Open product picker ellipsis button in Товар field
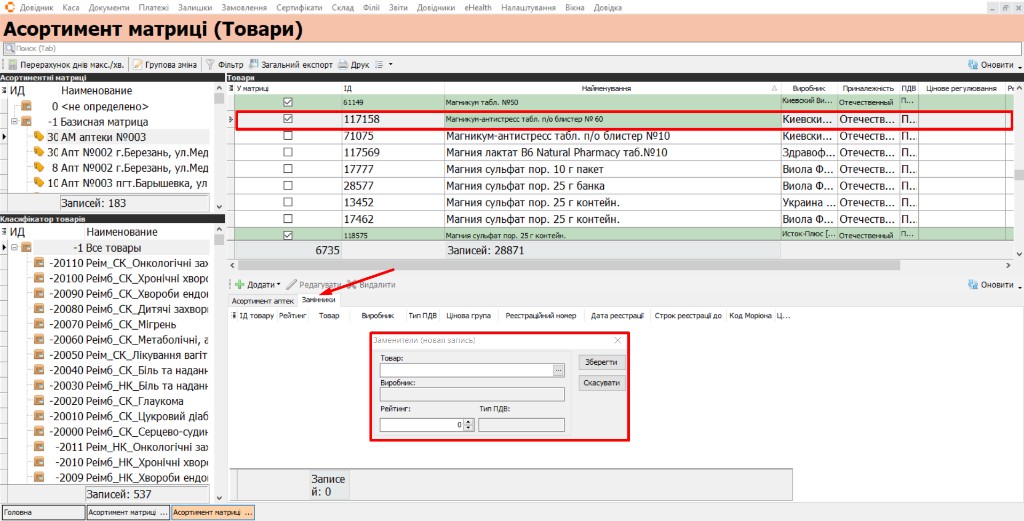1024x521 pixels. point(558,370)
